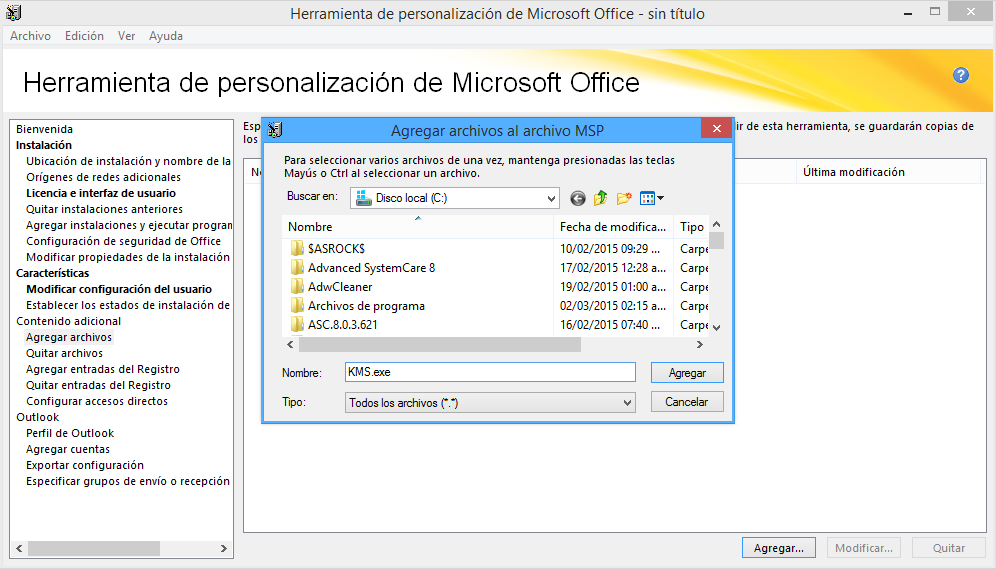The height and width of the screenshot is (569, 996).
Task: Click the main window title bar app icon
Action: [13, 13]
